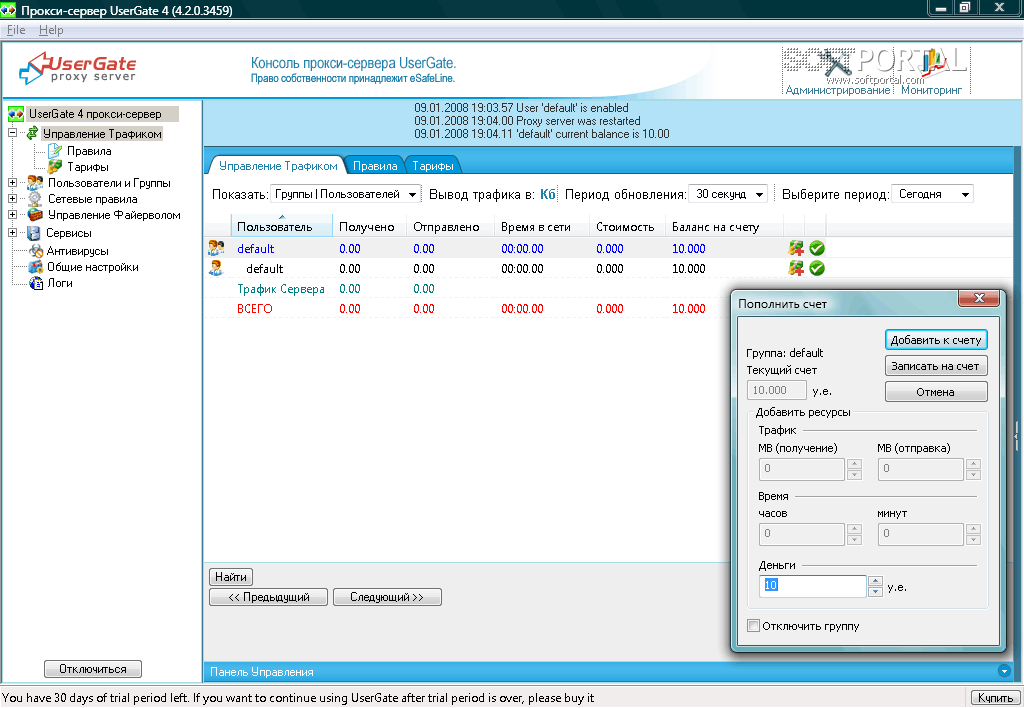Click the Управление Файерволом icon
The height and width of the screenshot is (708, 1024).
click(35, 215)
